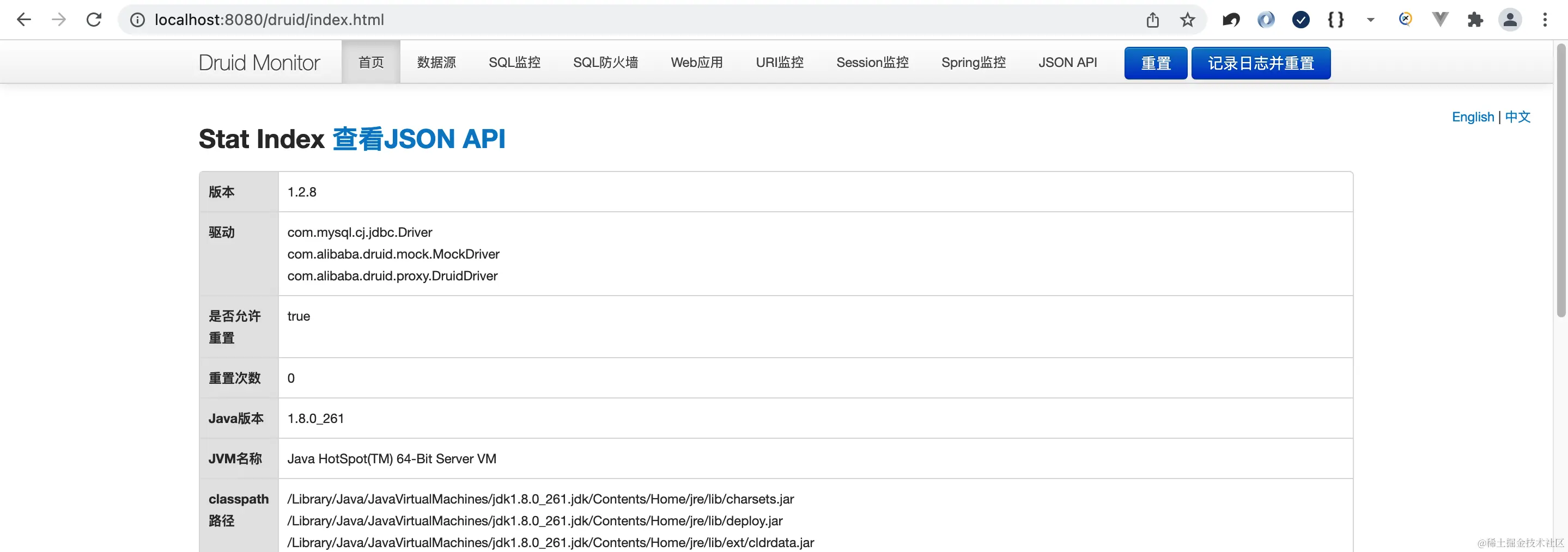The width and height of the screenshot is (1568, 552).
Task: Share this page via the share icon
Action: point(1152,20)
